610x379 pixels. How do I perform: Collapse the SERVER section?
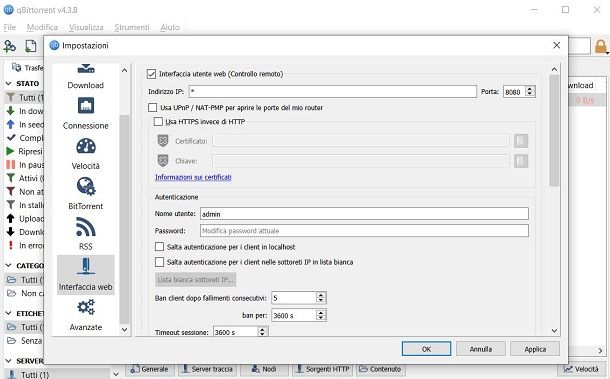[x=9, y=361]
